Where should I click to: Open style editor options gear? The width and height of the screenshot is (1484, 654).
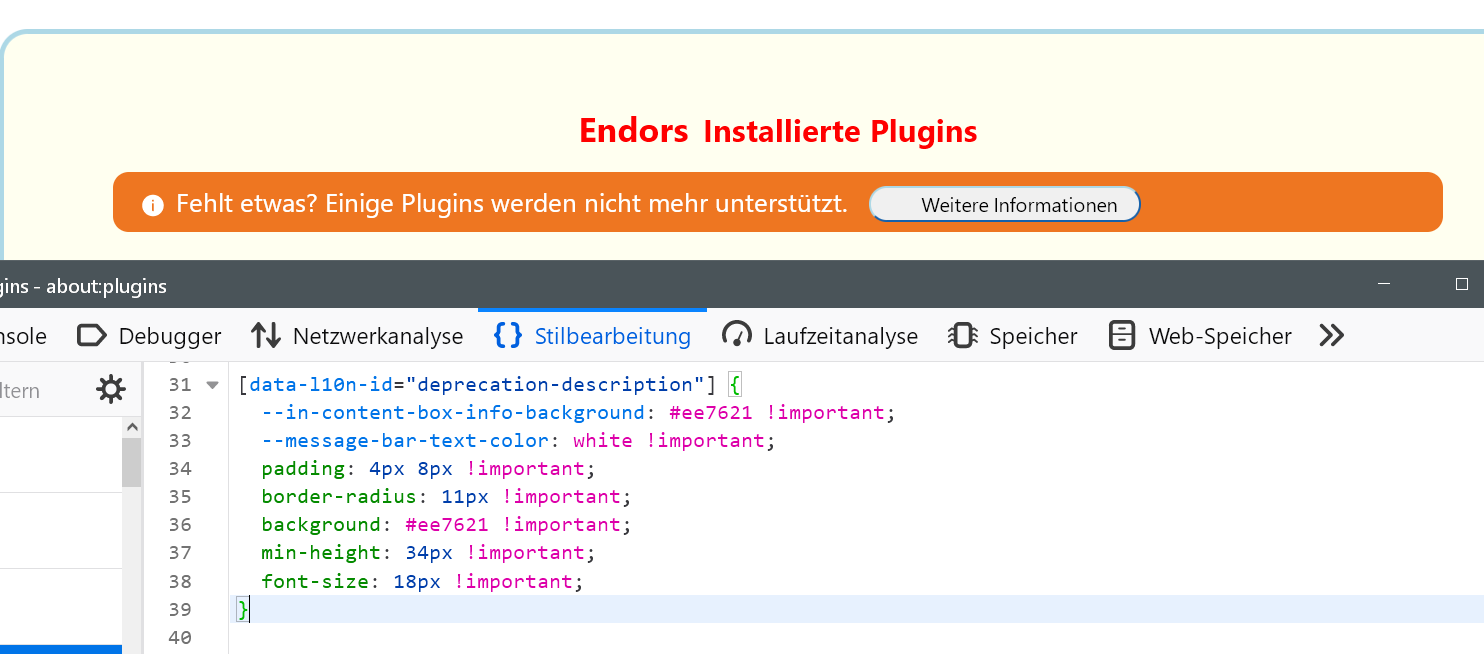point(111,390)
